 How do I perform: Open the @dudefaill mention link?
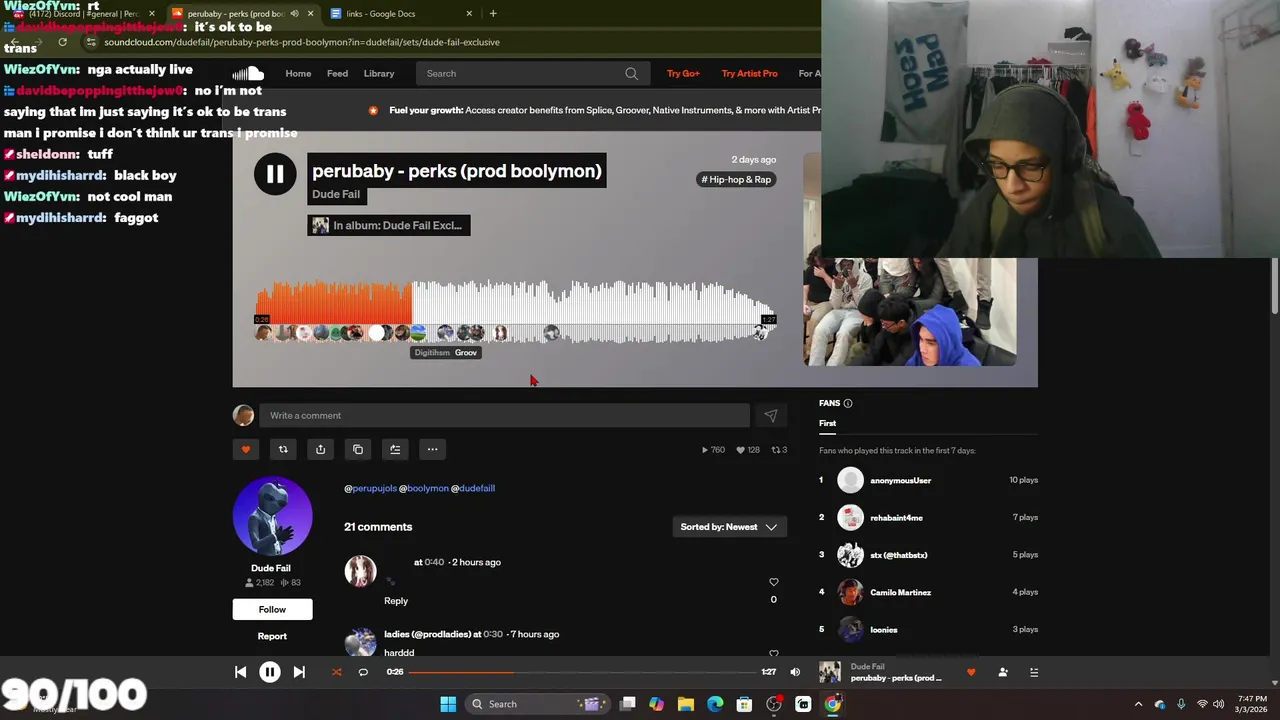tap(473, 488)
